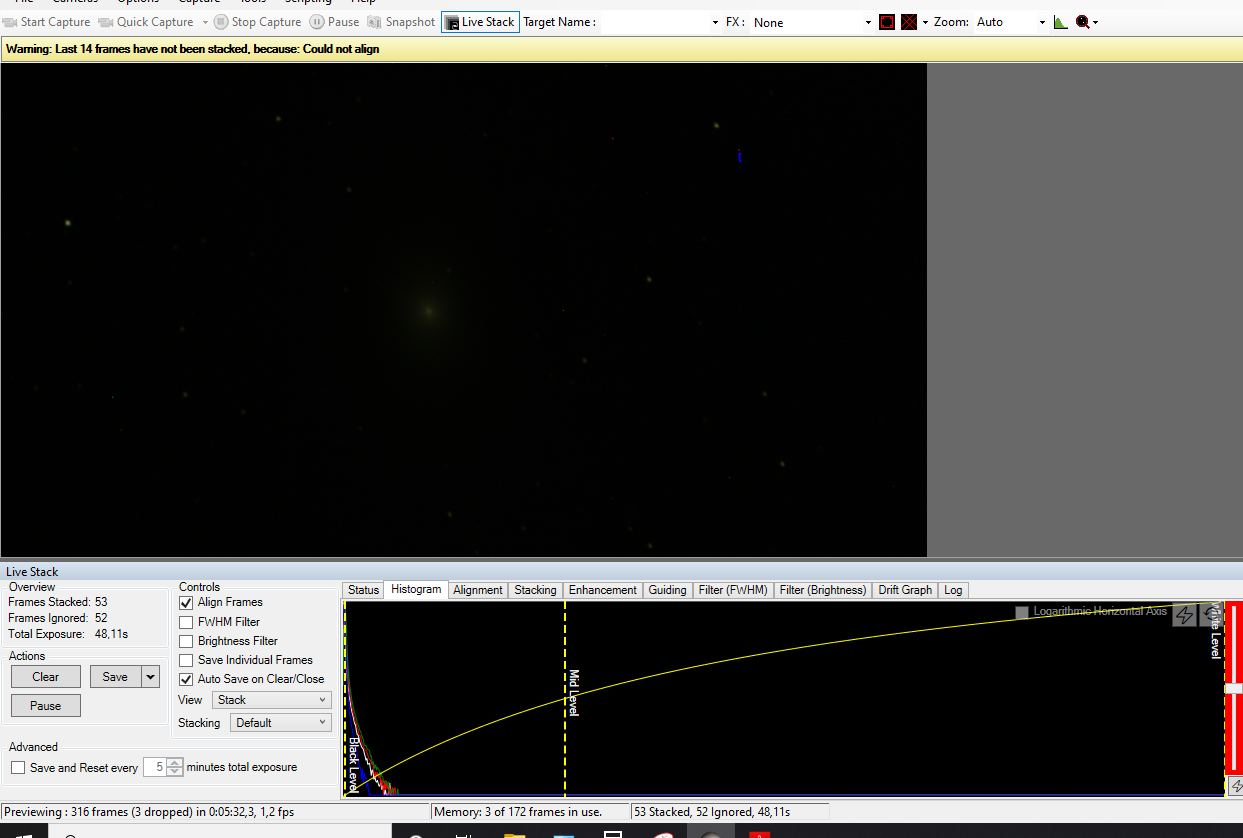The width and height of the screenshot is (1243, 838).
Task: Click the red selection area icon
Action: pyautogui.click(x=887, y=22)
